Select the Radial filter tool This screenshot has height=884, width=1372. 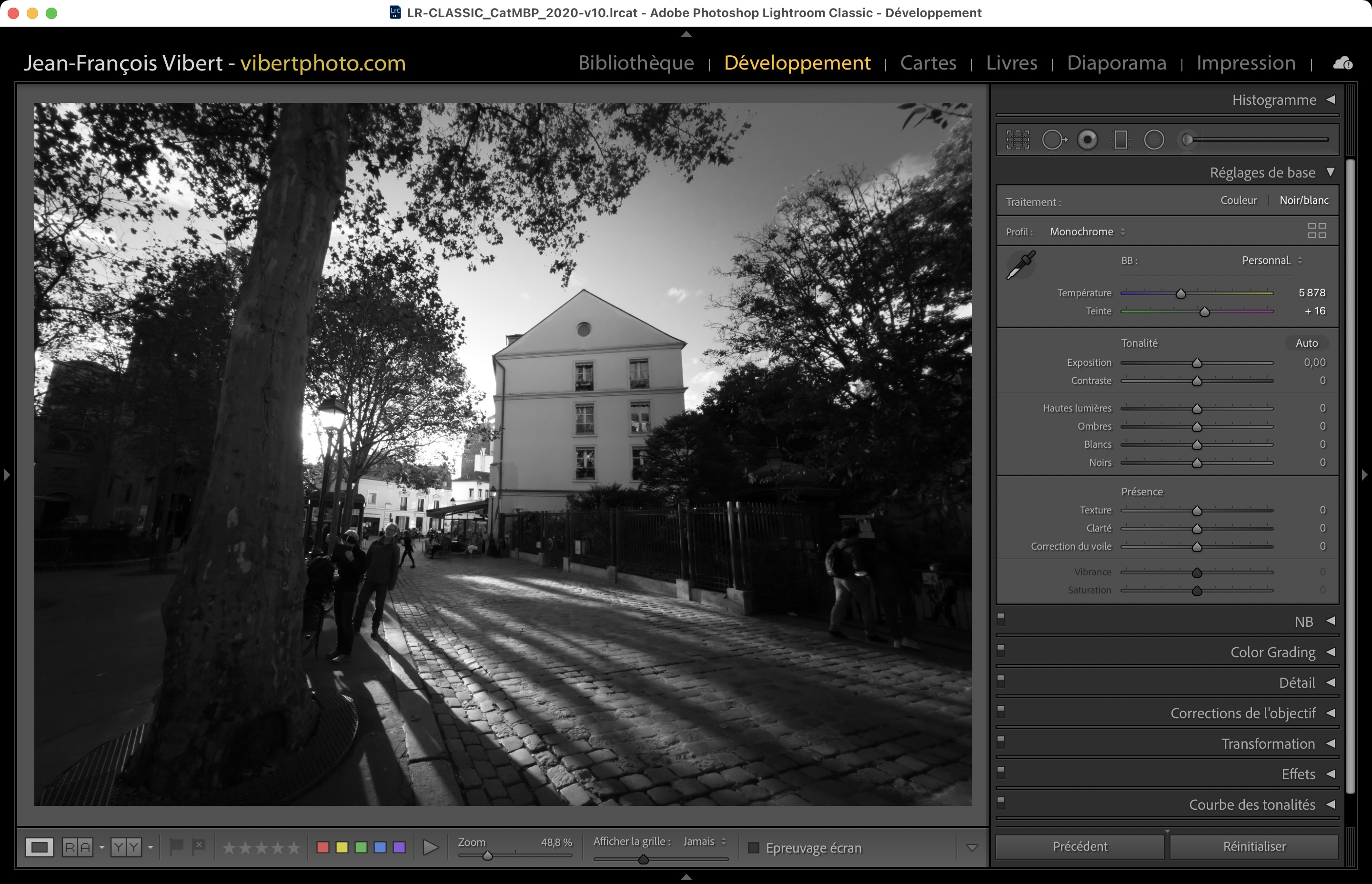tap(1154, 140)
